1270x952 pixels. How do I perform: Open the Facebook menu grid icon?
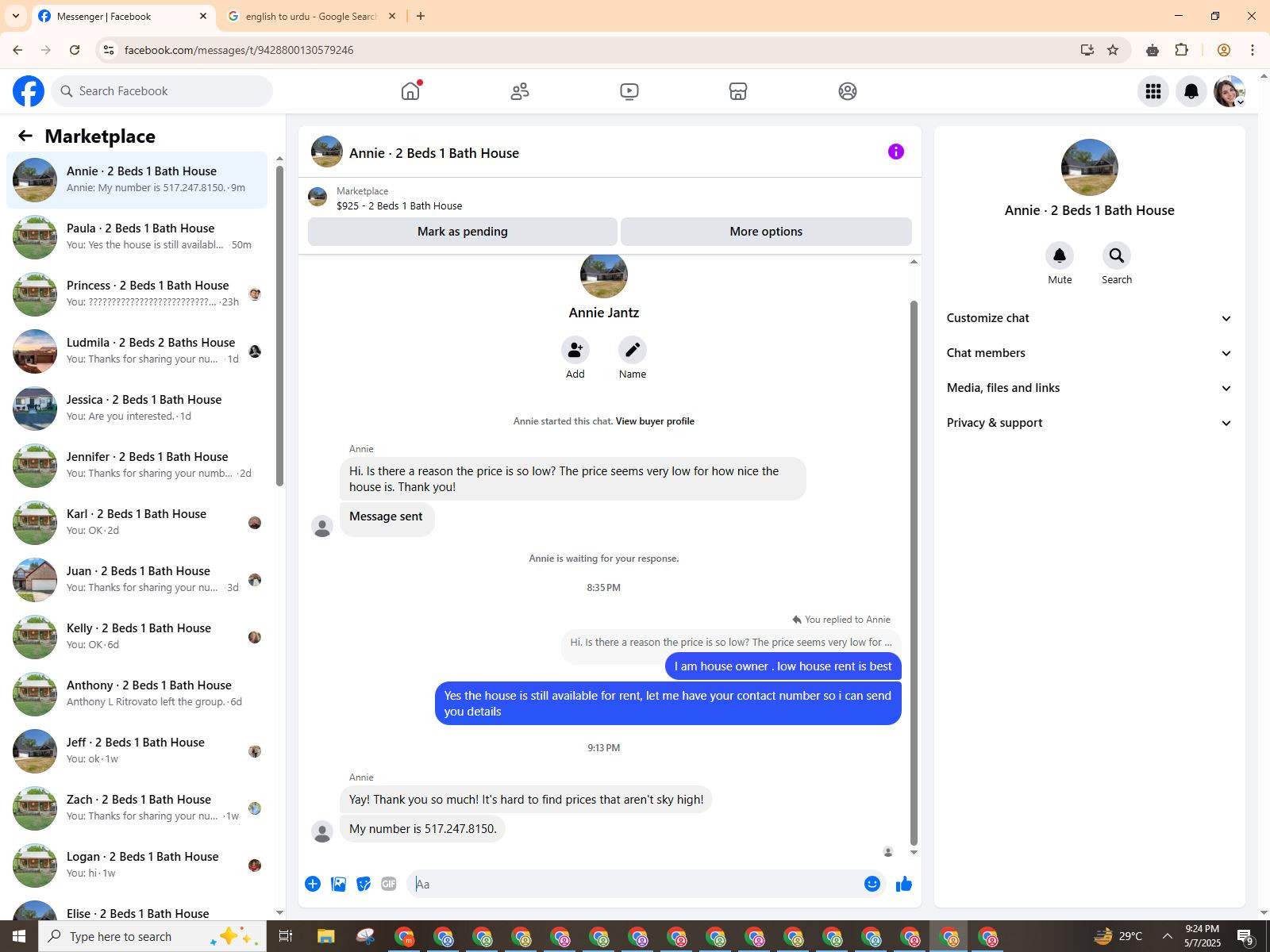click(1153, 91)
